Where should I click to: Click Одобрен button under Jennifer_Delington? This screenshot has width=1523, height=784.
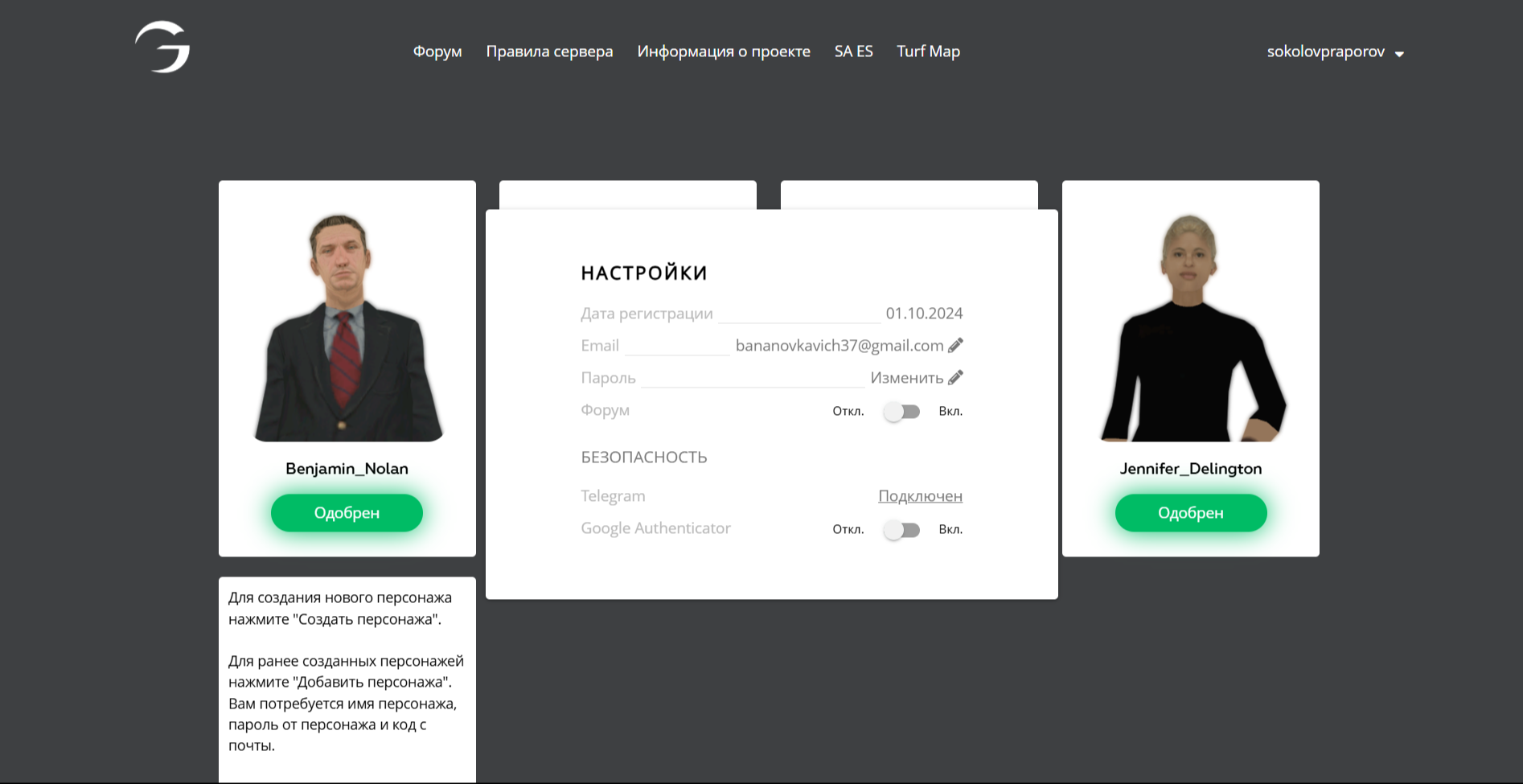pos(1191,513)
